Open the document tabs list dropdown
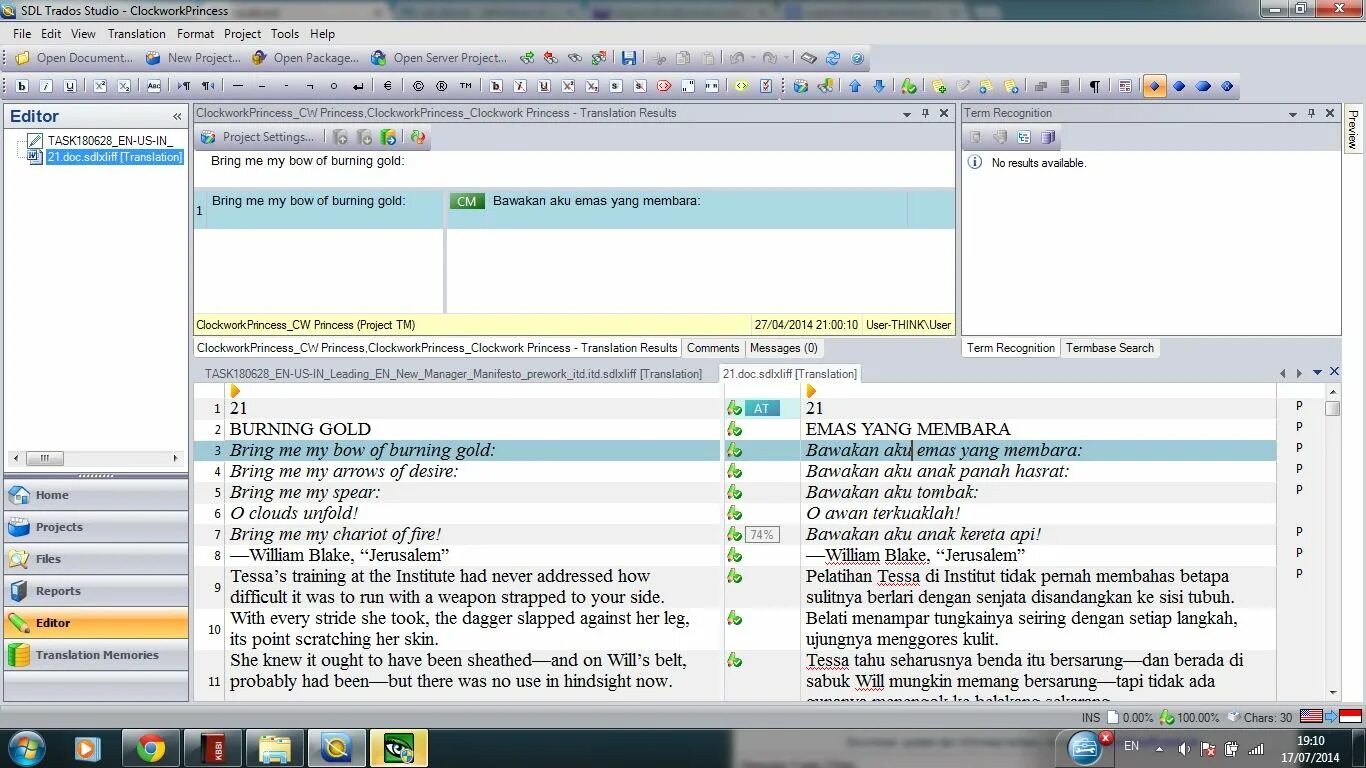1366x768 pixels. pos(1317,373)
